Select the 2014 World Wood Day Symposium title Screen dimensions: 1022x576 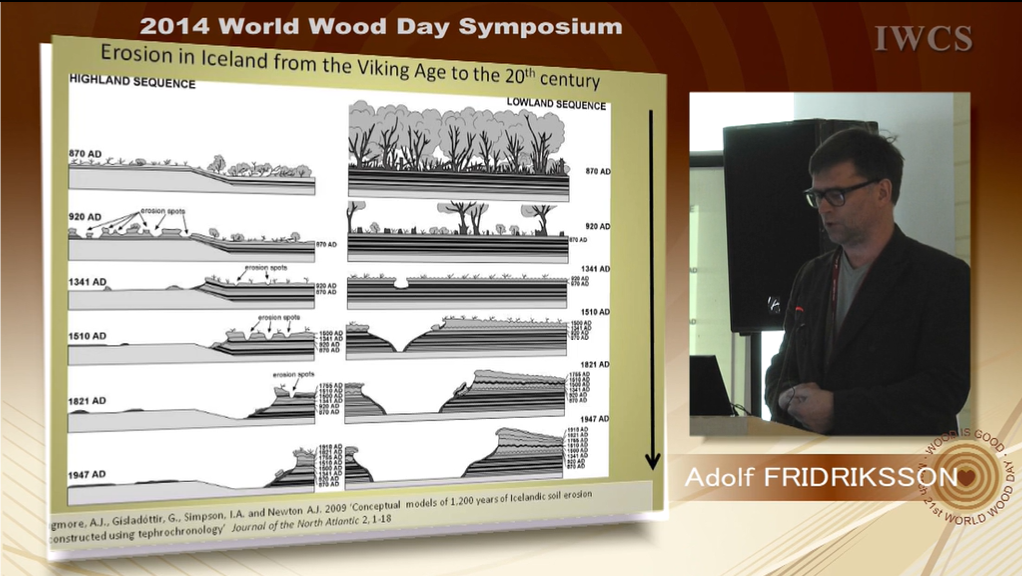[x=380, y=26]
